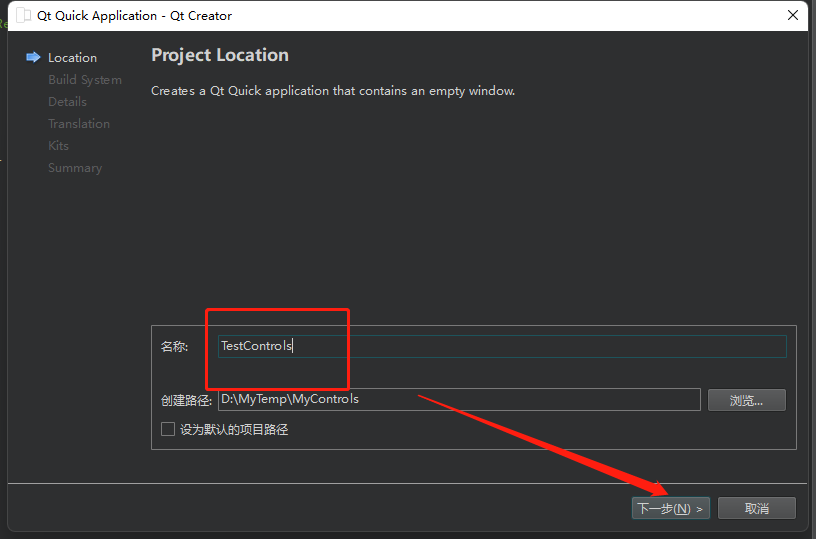
Task: Enable the default project path checkbox
Action: [x=168, y=429]
